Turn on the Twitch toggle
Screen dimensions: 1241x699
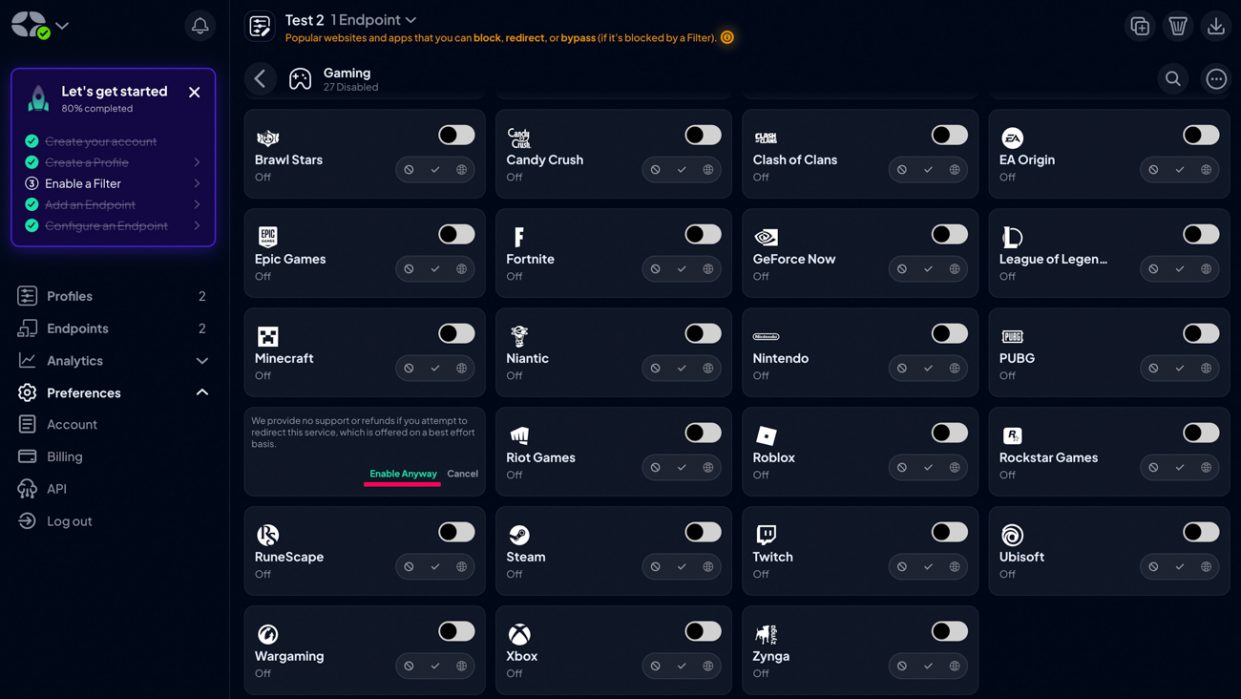tap(949, 532)
